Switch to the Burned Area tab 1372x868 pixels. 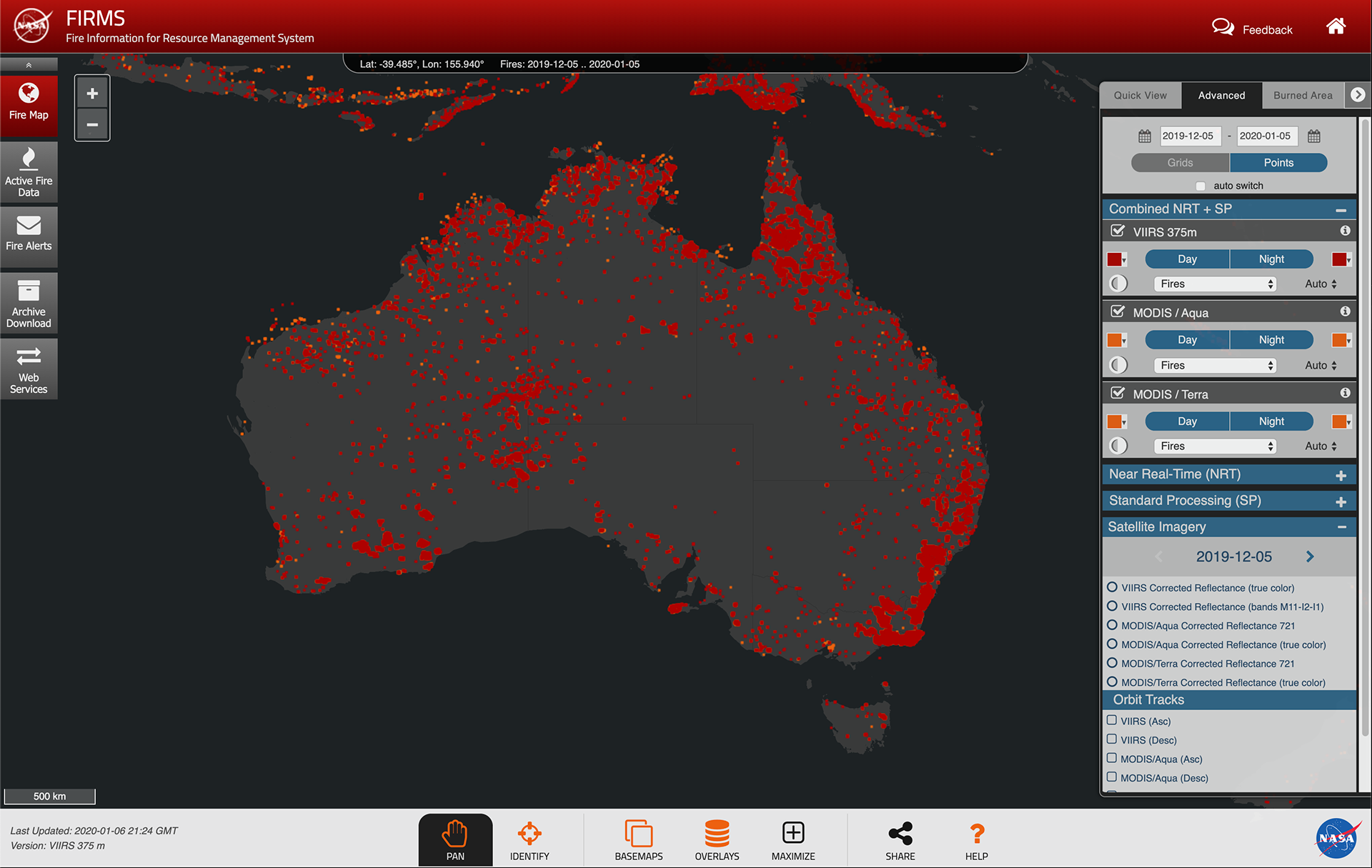[x=1302, y=95]
